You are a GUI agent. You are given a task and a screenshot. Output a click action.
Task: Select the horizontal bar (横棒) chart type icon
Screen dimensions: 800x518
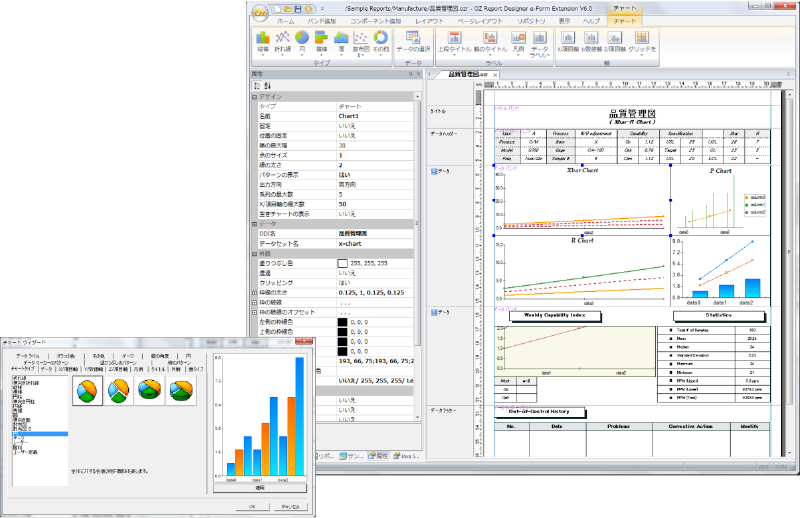[321, 37]
